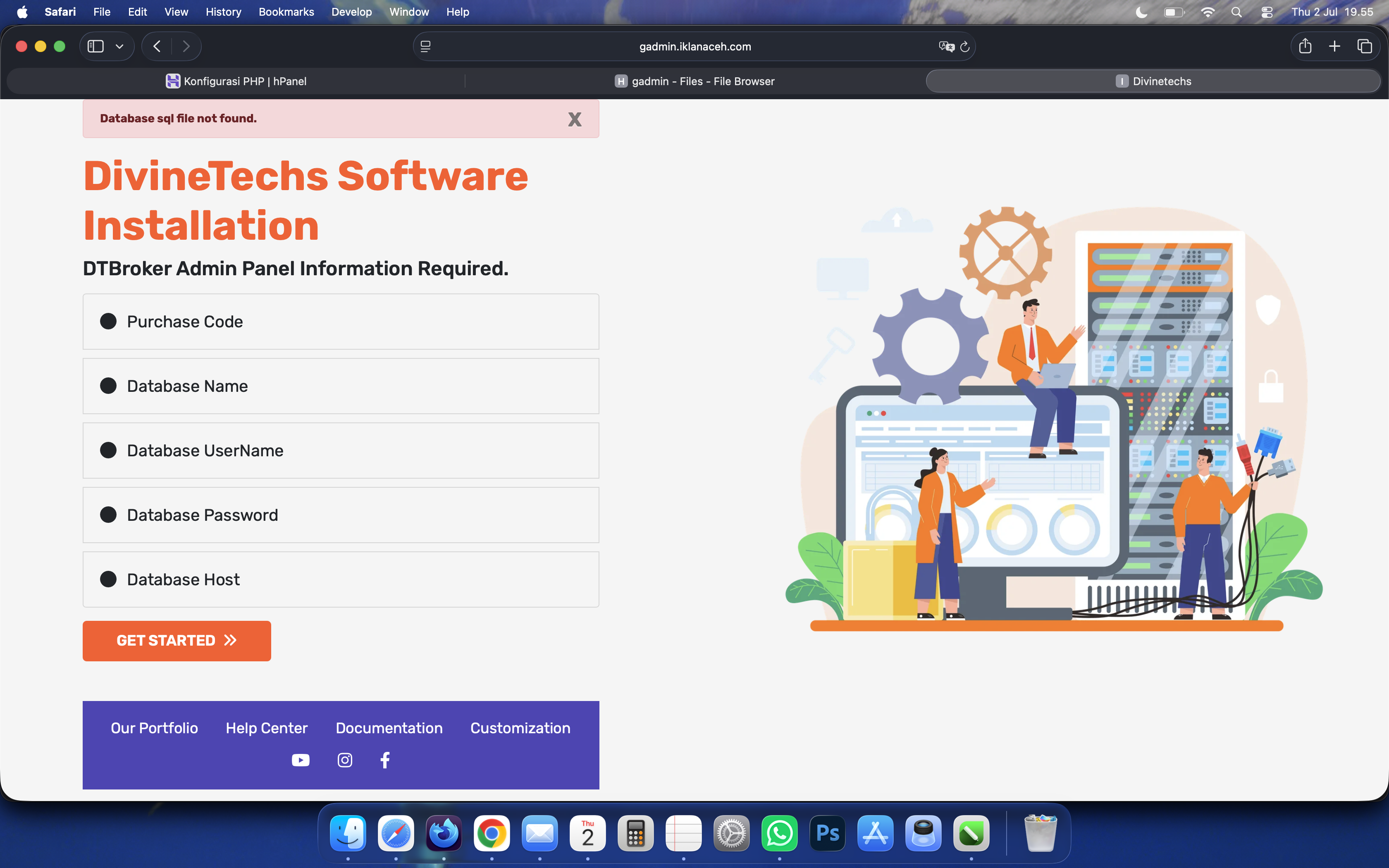Focus the Database Host field
Image resolution: width=1389 pixels, height=868 pixels.
tap(341, 579)
